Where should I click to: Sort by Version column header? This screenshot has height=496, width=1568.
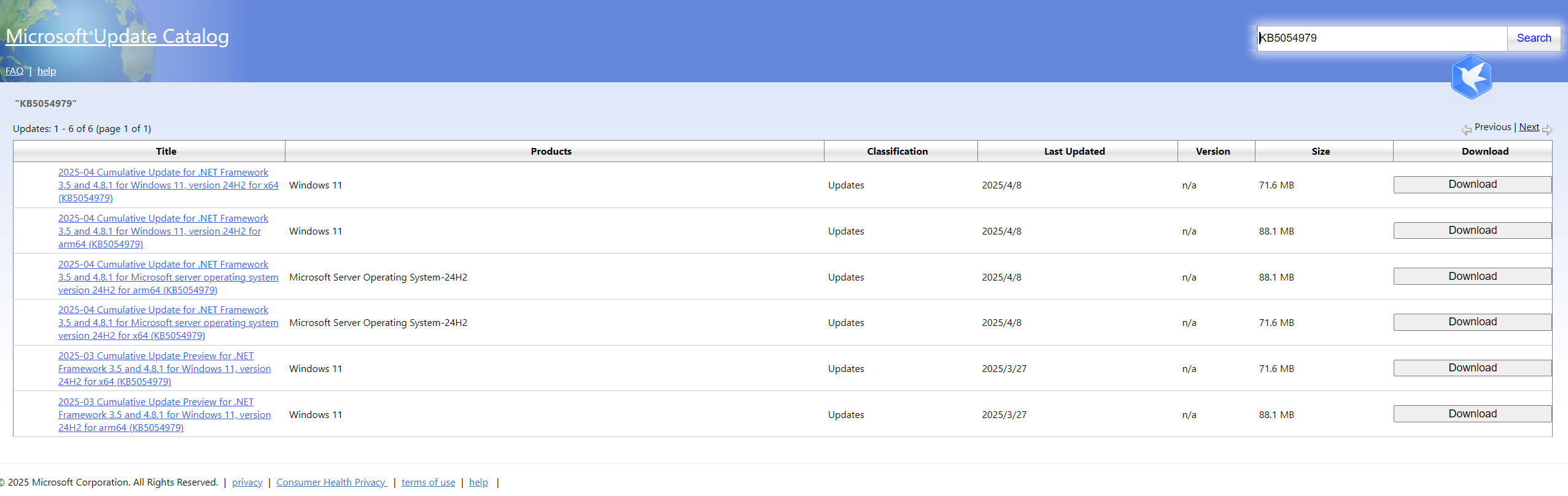point(1213,152)
